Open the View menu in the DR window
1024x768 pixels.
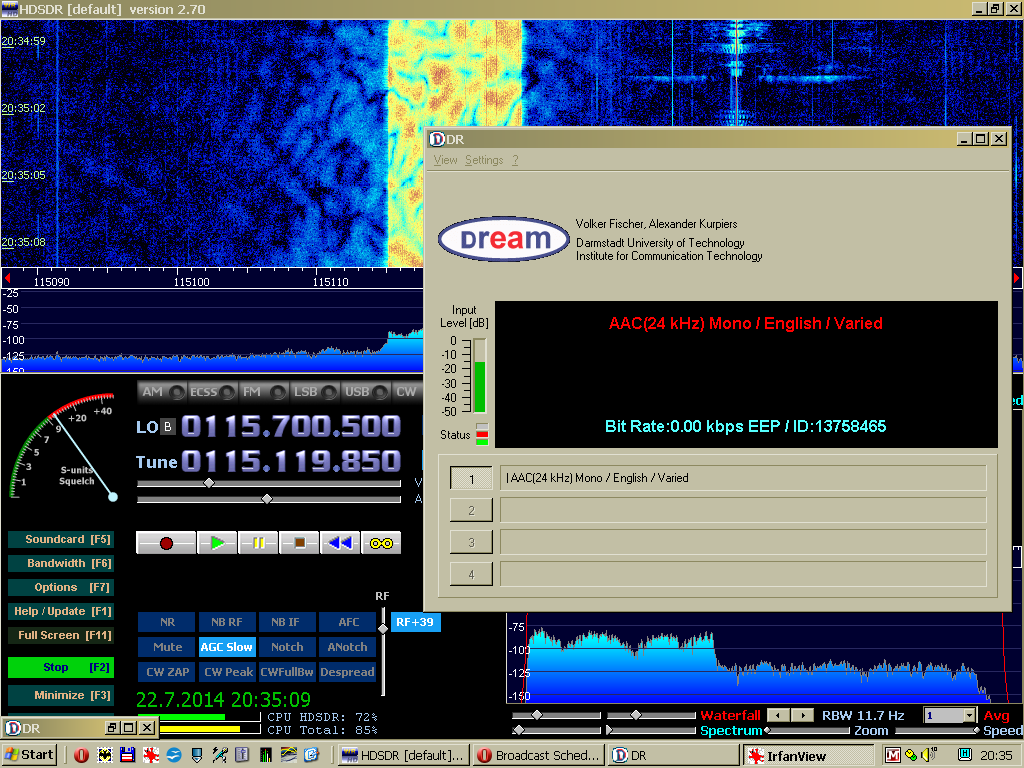tap(445, 160)
